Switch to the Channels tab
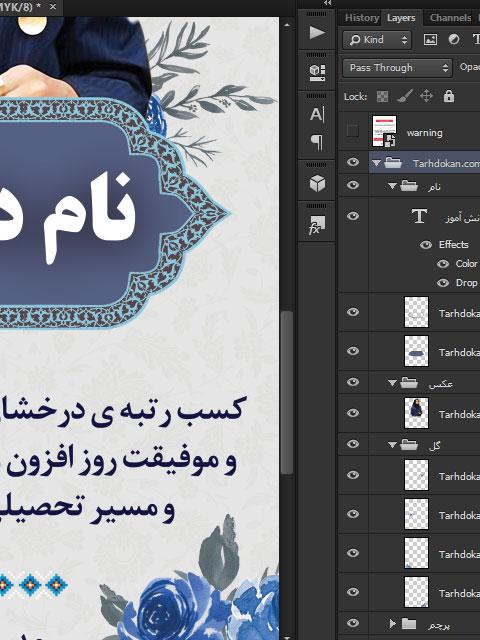This screenshot has height=640, width=480. (450, 18)
